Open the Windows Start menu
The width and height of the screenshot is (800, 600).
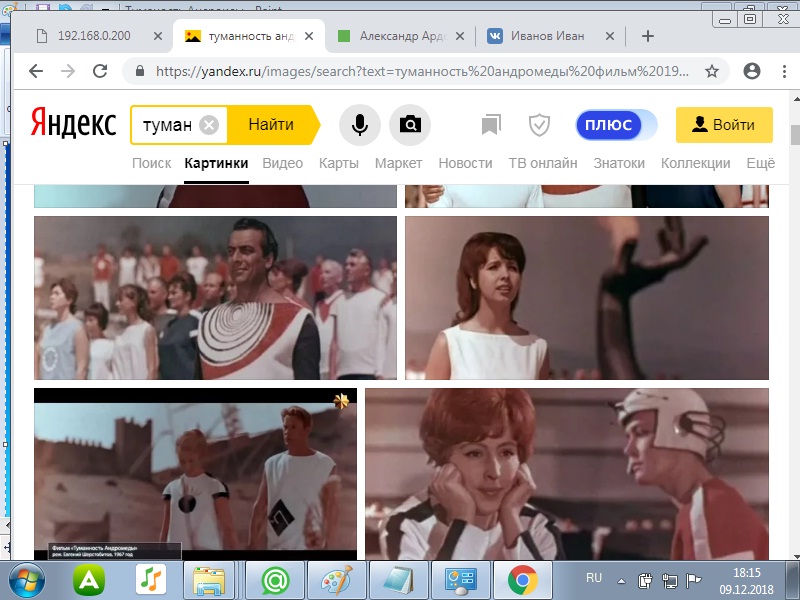tap(26, 581)
